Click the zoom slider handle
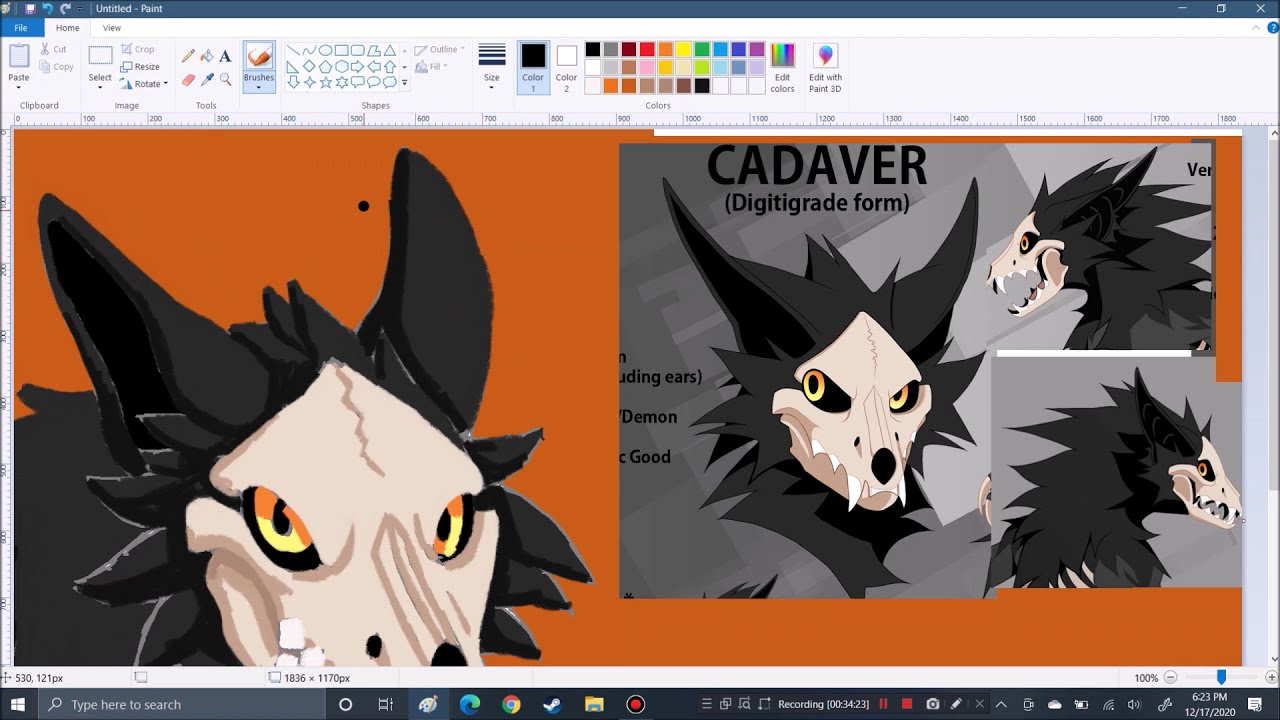1280x720 pixels. pyautogui.click(x=1221, y=678)
